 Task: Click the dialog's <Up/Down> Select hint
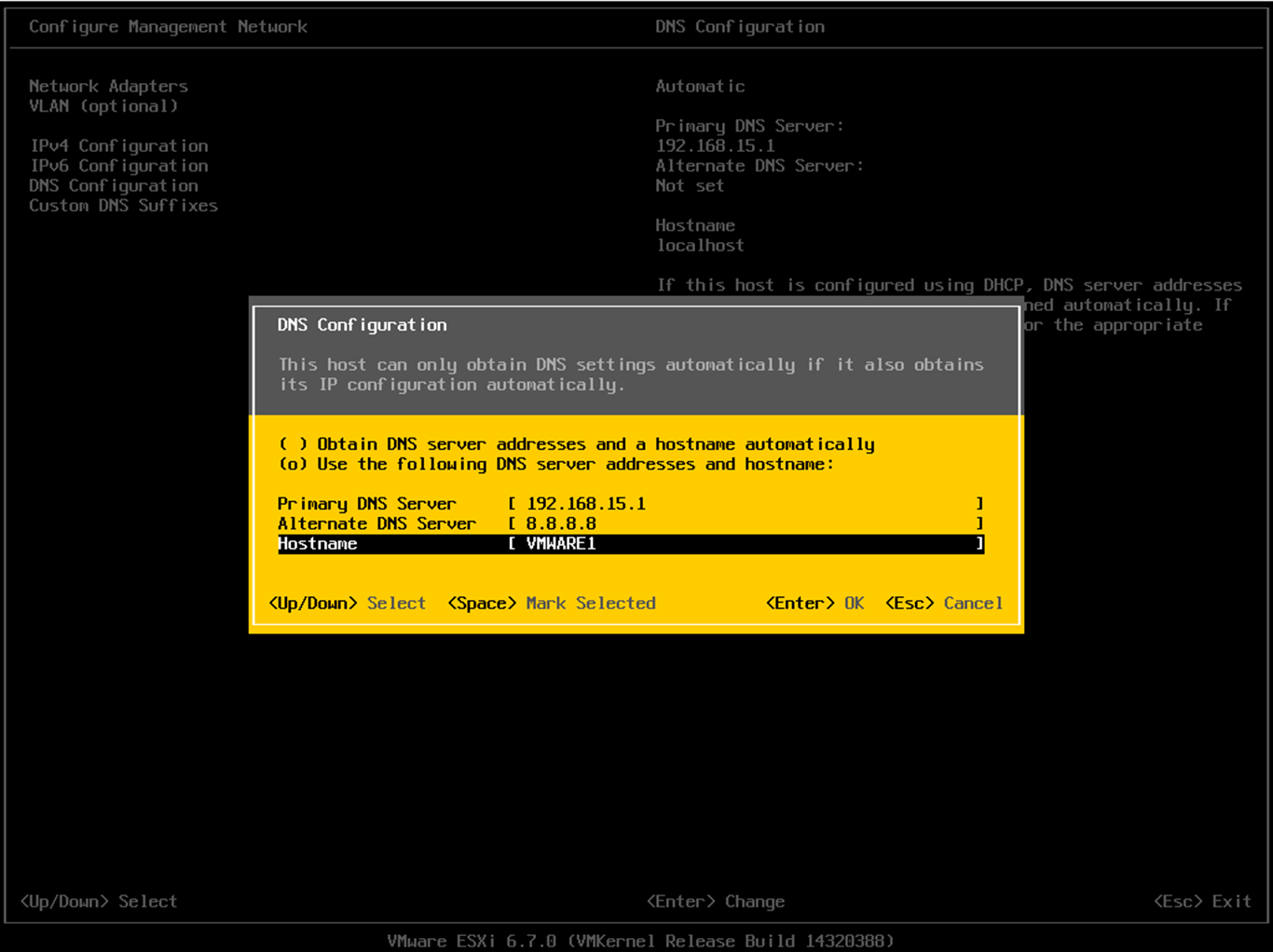tap(347, 604)
